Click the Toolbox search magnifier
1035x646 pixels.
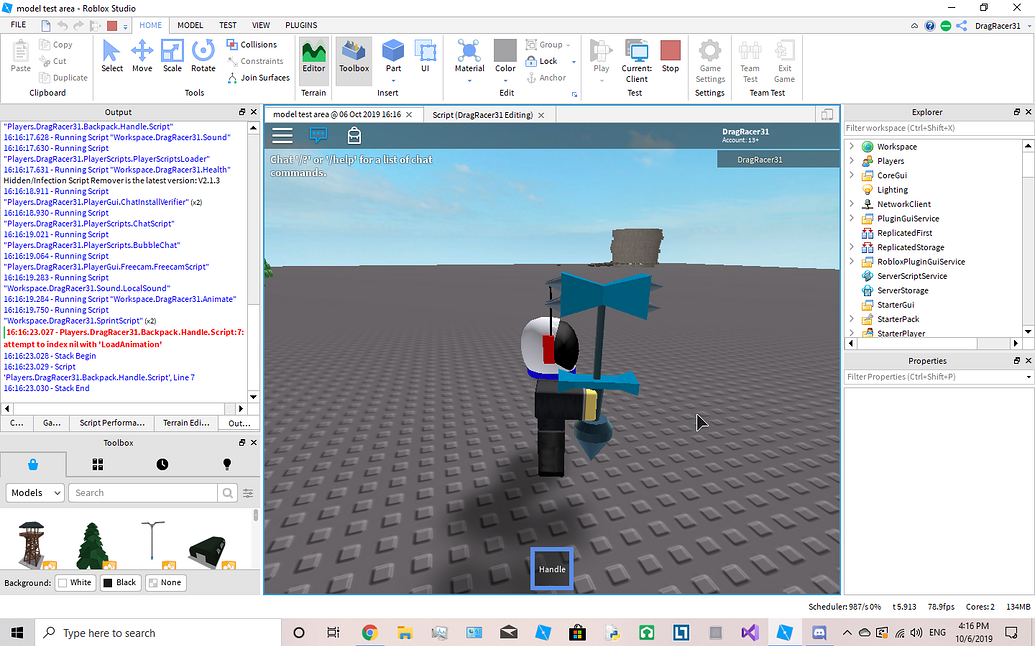click(227, 493)
